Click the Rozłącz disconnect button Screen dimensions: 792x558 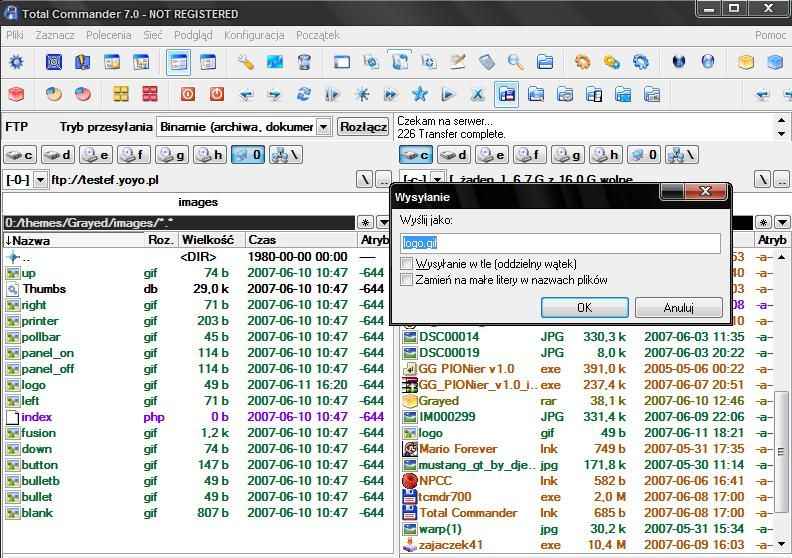pyautogui.click(x=363, y=127)
